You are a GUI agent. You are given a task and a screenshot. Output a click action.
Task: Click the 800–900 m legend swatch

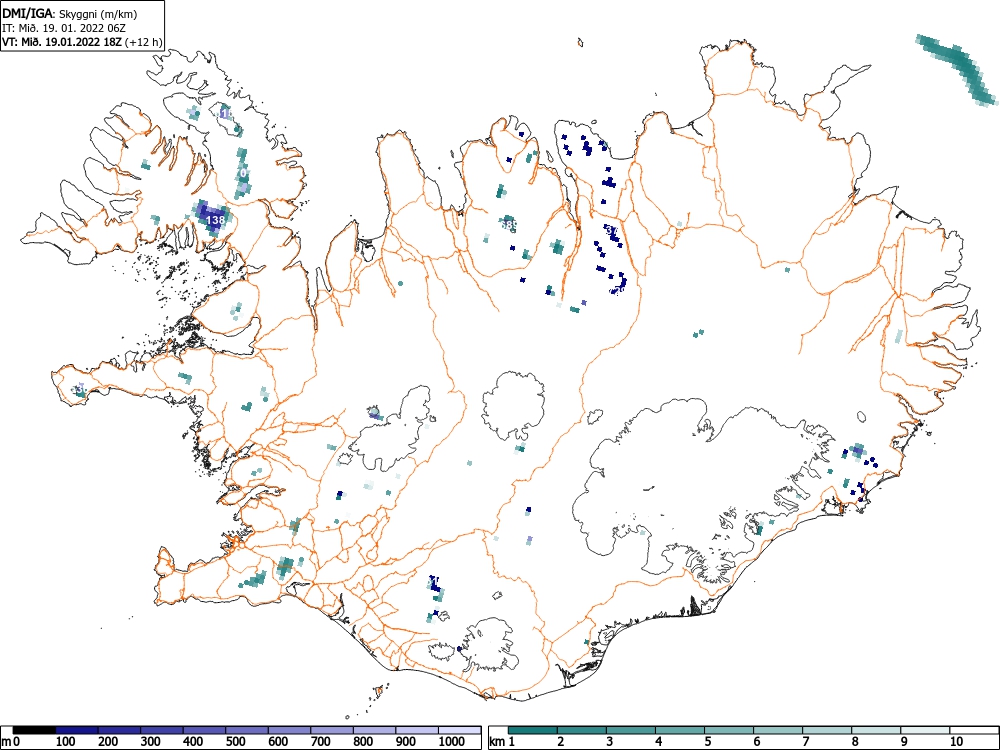pos(374,730)
